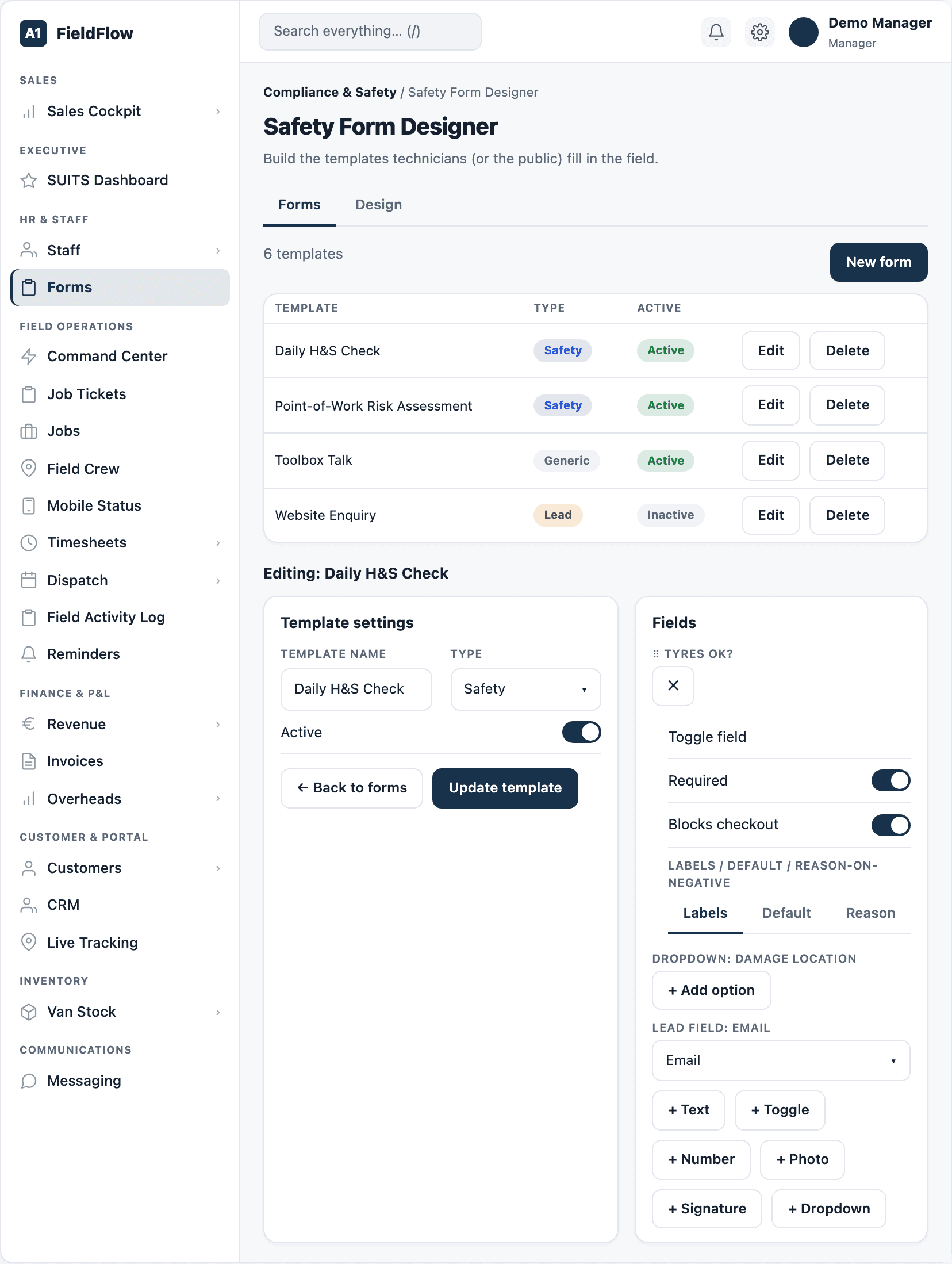Open the template Type Safety dropdown
Screen dimensions: 952x1264
point(526,690)
